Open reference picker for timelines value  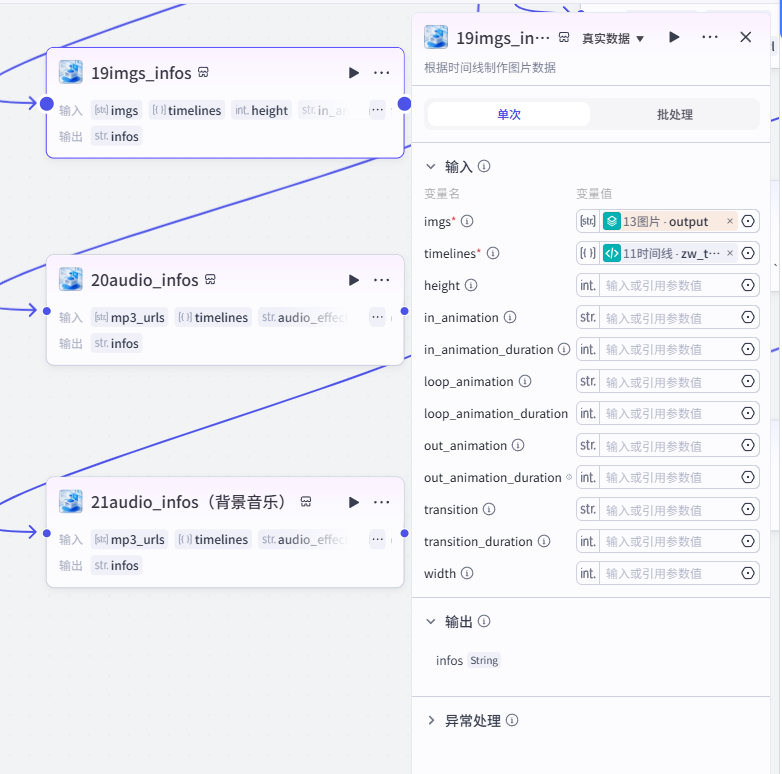tap(748, 253)
